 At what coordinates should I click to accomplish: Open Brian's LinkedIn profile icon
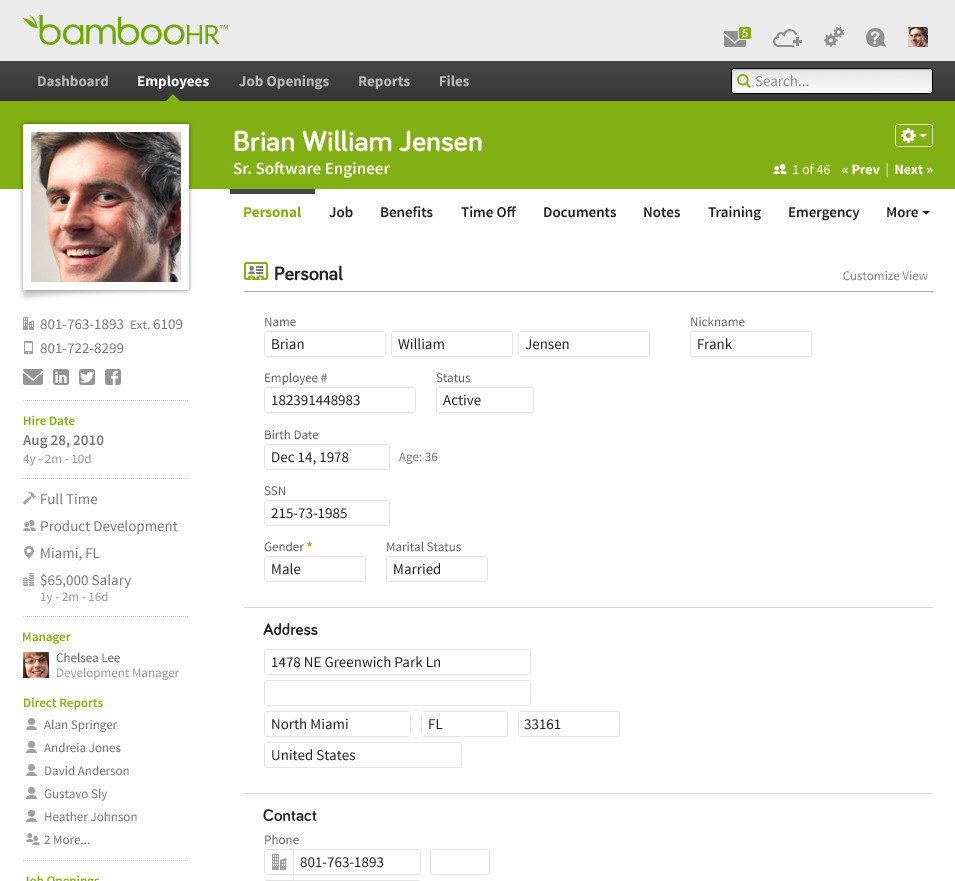(61, 377)
